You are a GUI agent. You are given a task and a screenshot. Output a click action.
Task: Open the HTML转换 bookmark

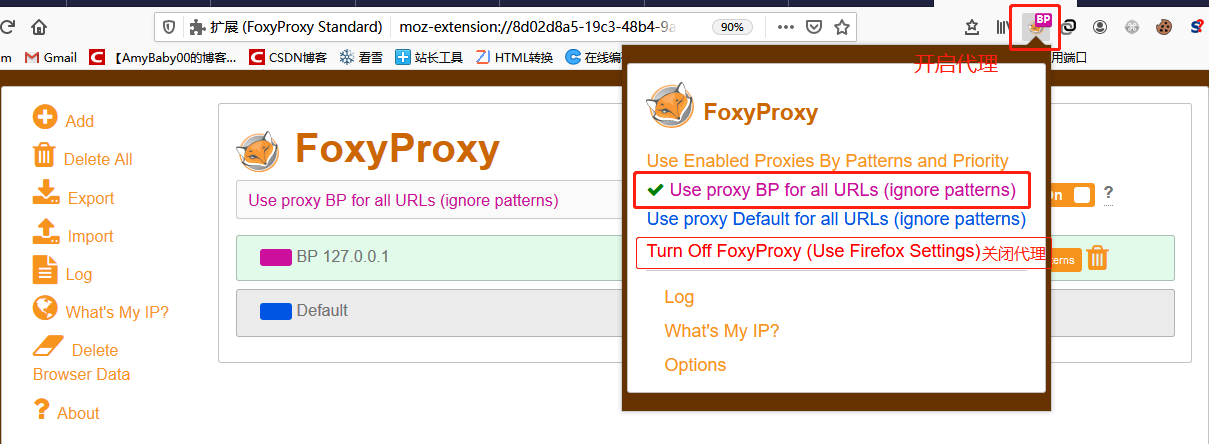pos(514,58)
